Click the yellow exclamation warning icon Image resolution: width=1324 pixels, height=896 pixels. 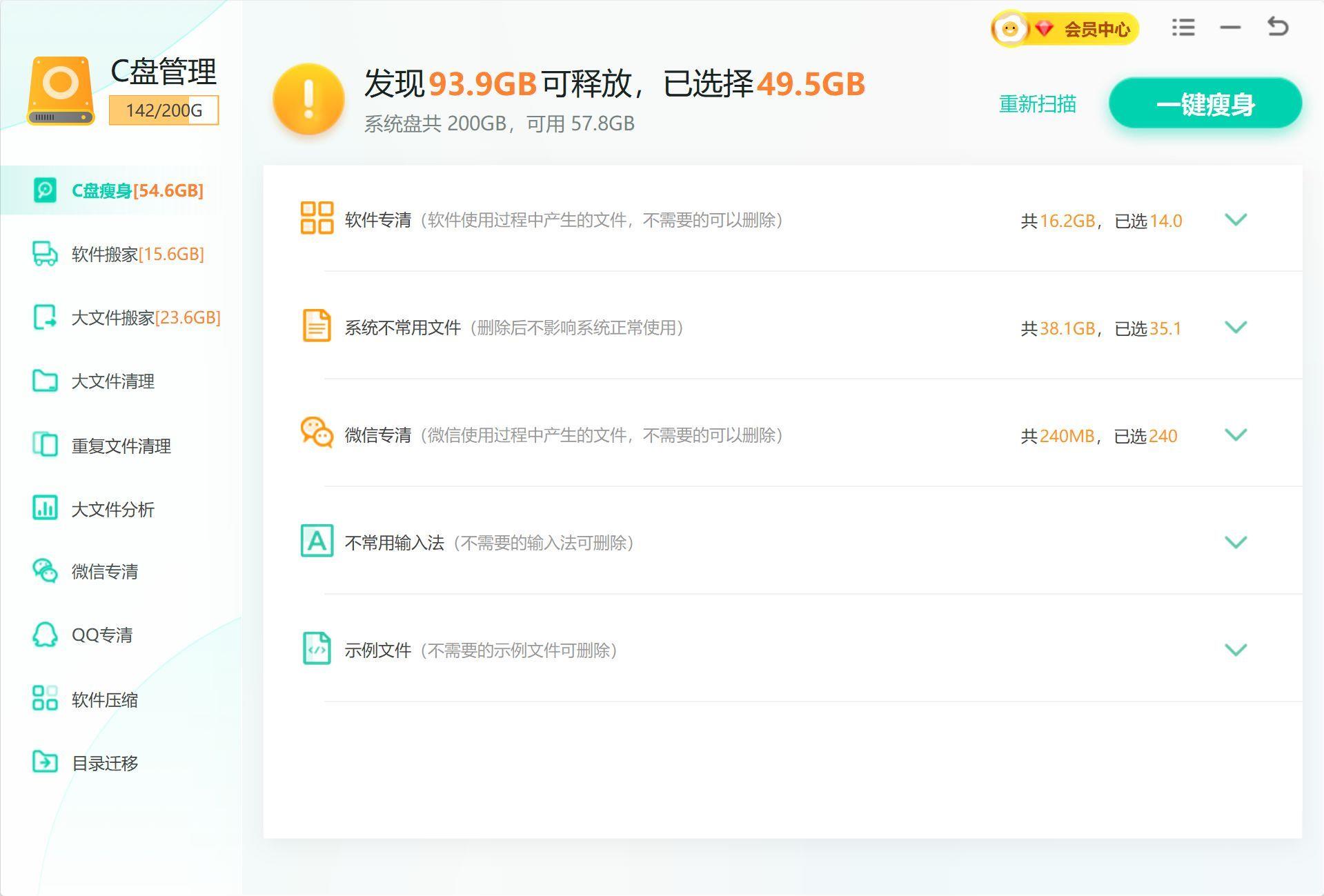click(x=308, y=99)
